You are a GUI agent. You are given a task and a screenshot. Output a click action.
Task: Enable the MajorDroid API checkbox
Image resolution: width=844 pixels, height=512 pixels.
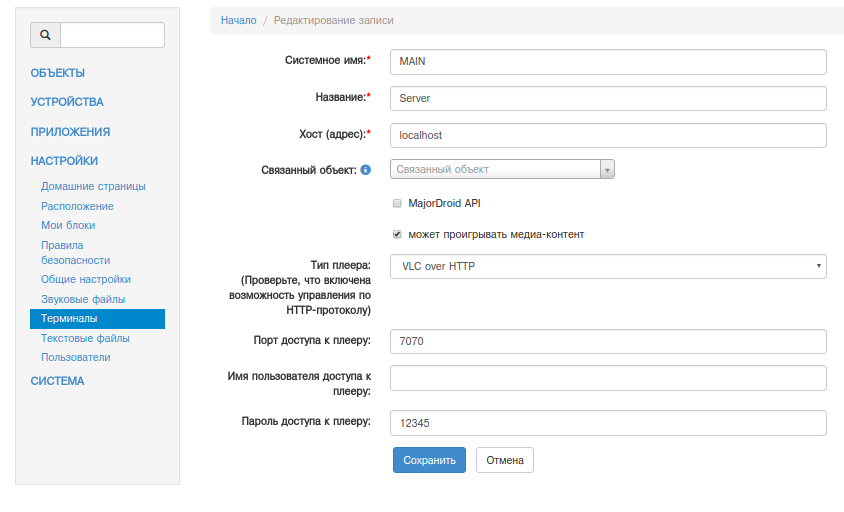pyautogui.click(x=397, y=203)
